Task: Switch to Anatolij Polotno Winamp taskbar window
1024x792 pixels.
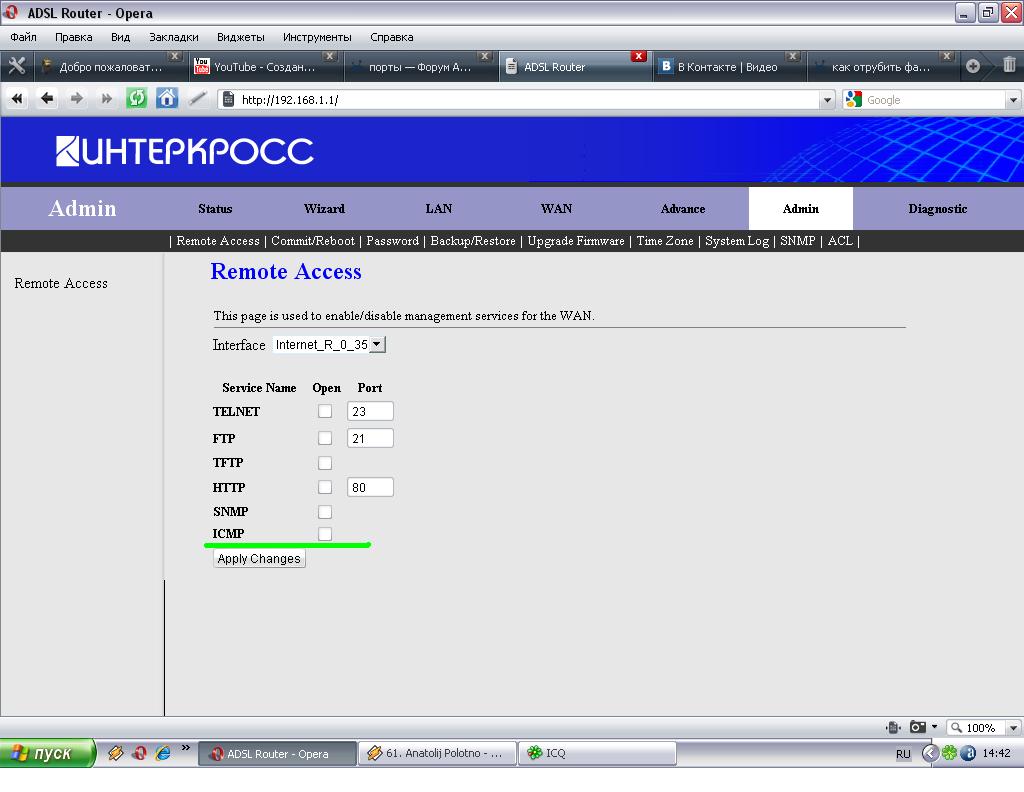Action: coord(437,753)
